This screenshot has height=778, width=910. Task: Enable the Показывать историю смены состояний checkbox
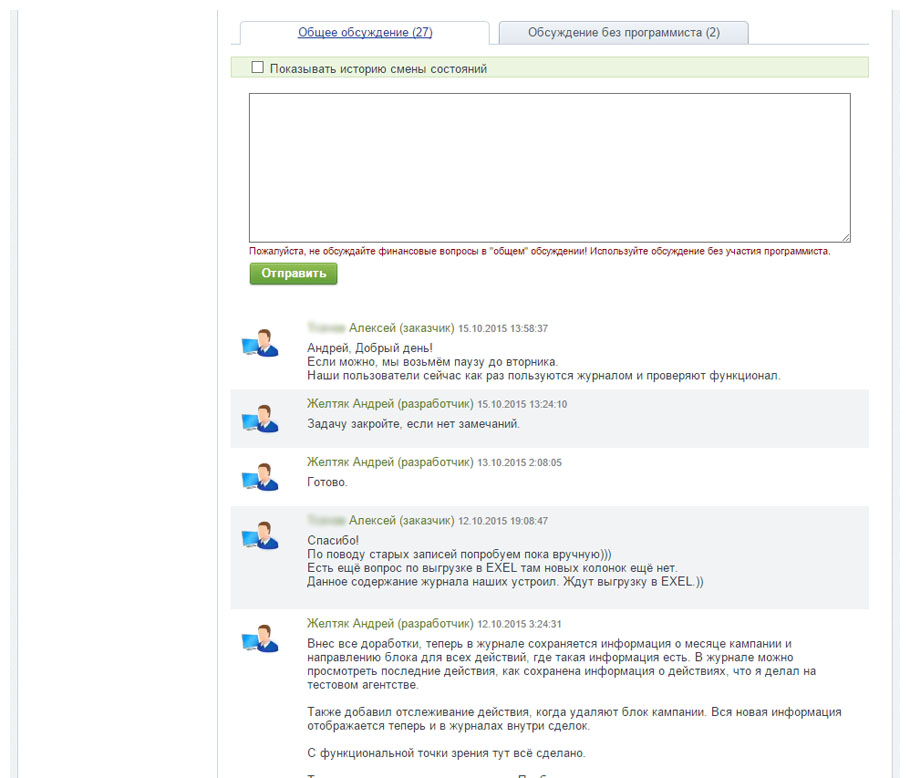coord(257,68)
